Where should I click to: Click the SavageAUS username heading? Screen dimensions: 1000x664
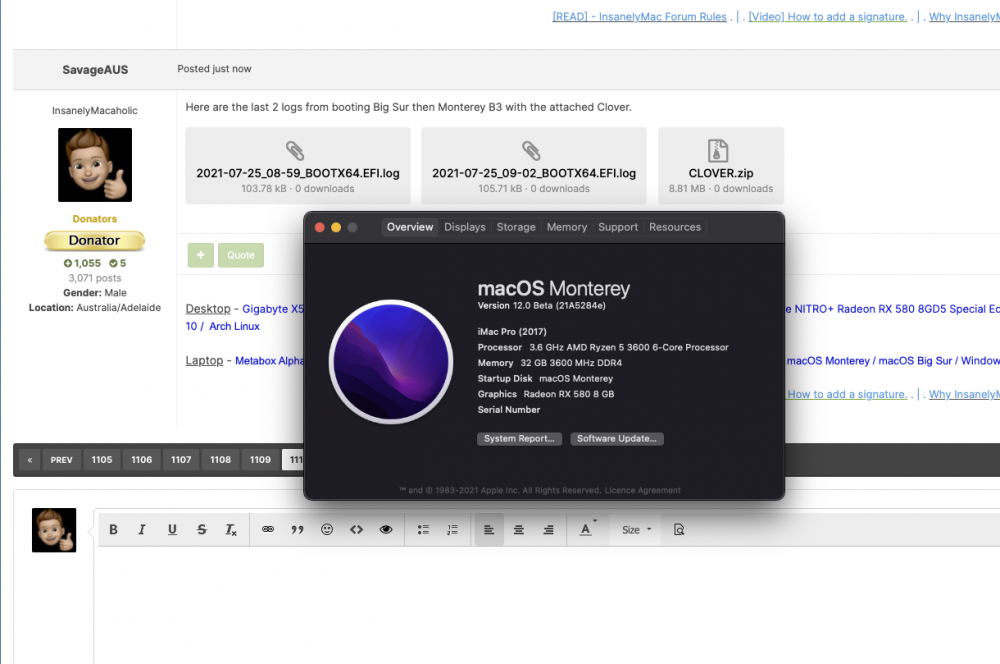(x=95, y=70)
